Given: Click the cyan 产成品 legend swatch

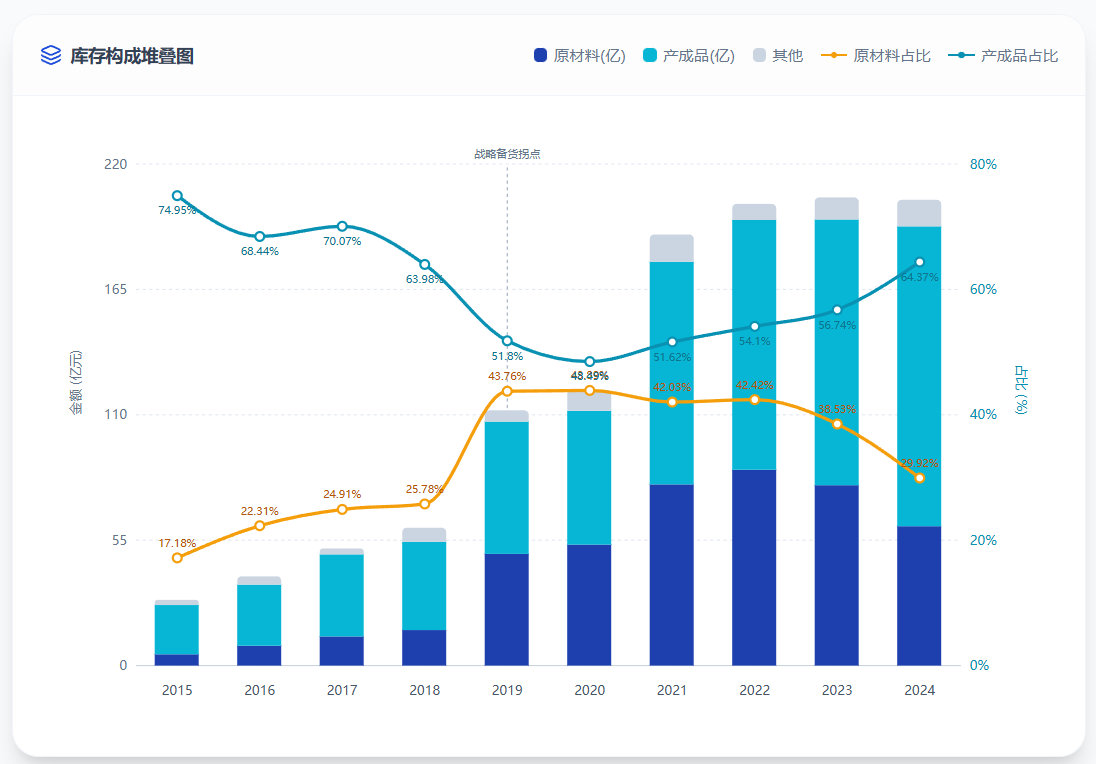Looking at the screenshot, I should click(650, 56).
